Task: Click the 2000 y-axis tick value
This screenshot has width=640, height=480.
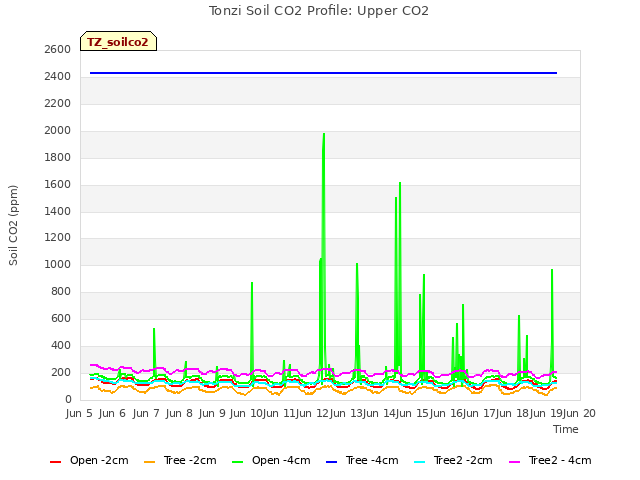Action: pos(58,131)
